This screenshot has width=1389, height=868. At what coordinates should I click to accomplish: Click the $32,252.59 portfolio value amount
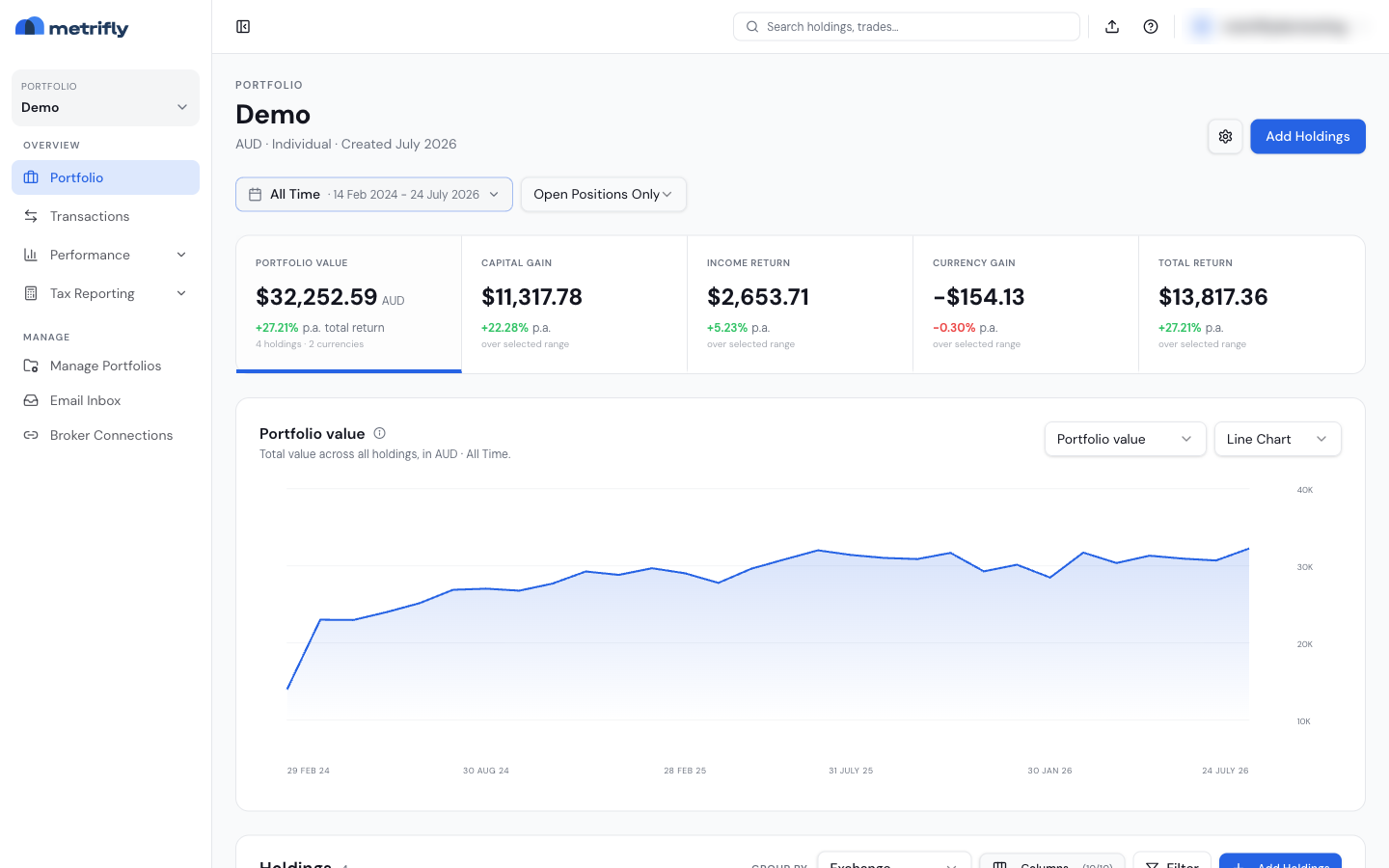[316, 297]
